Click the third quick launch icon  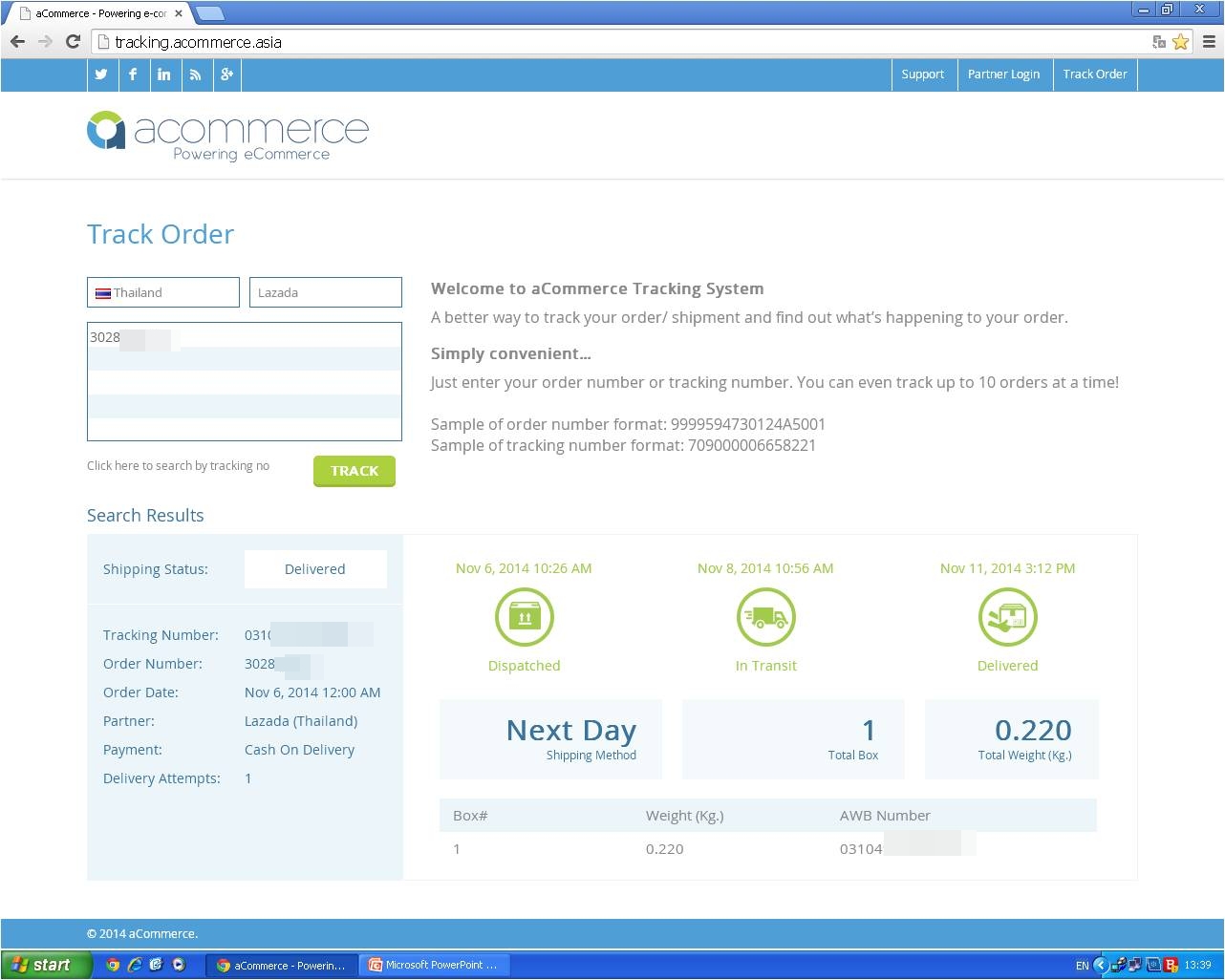pos(156,965)
